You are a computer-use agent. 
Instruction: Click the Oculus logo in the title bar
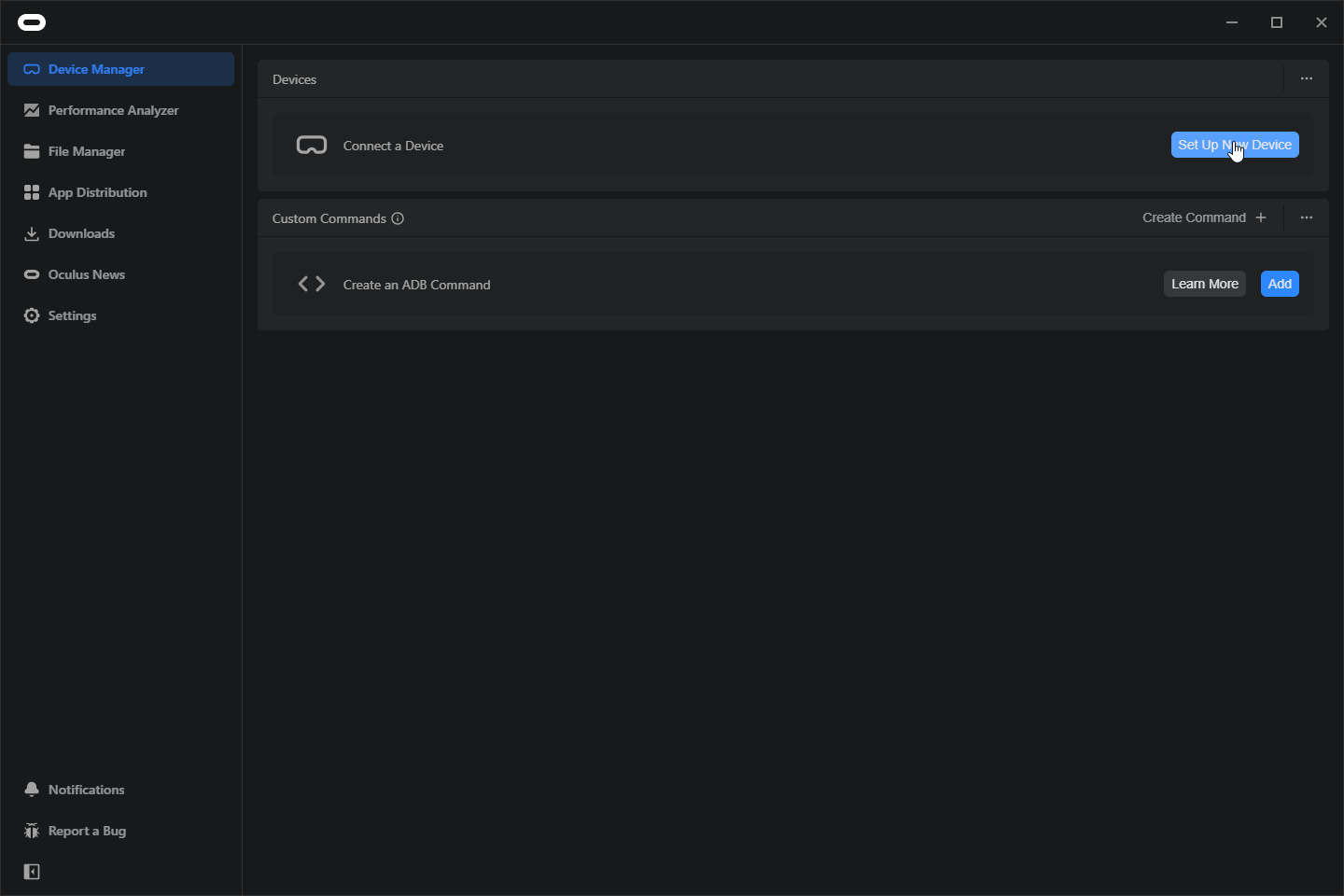31,21
